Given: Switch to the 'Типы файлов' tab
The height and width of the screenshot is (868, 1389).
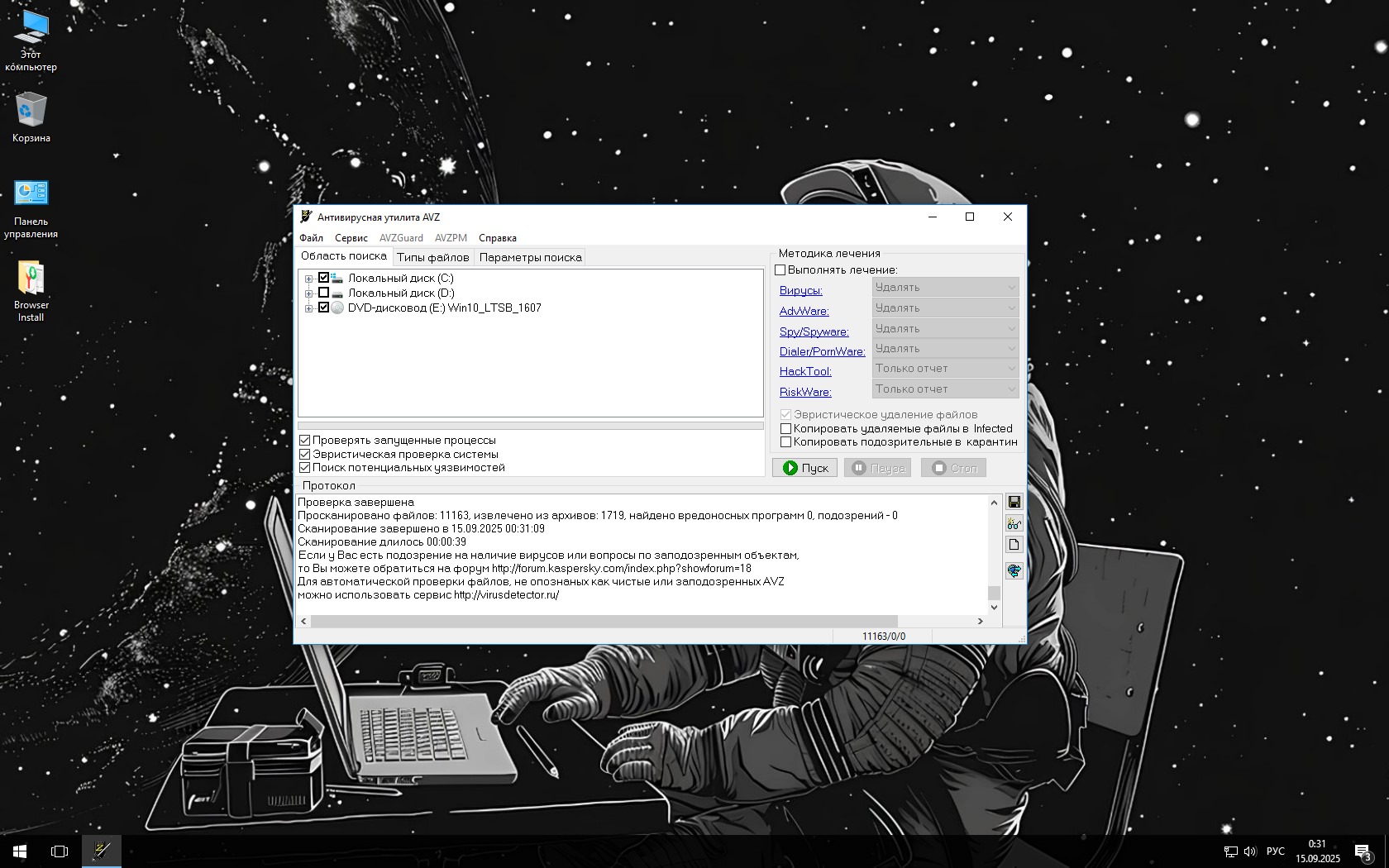Looking at the screenshot, I should tap(432, 257).
